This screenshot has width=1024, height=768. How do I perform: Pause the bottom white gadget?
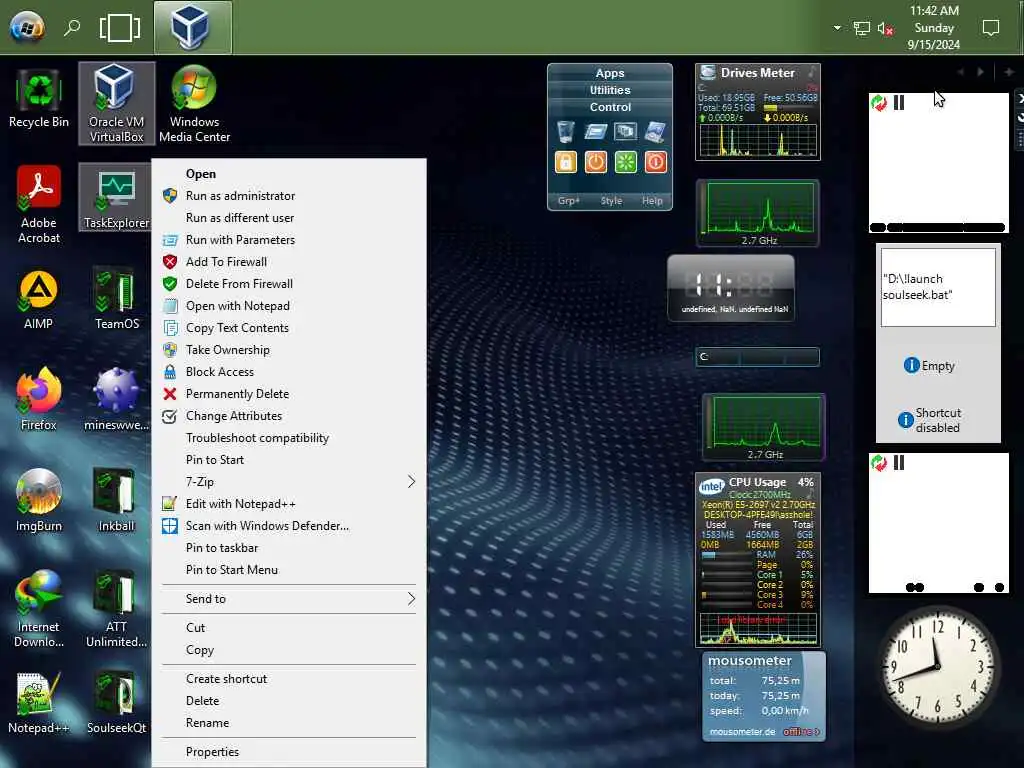[x=899, y=463]
